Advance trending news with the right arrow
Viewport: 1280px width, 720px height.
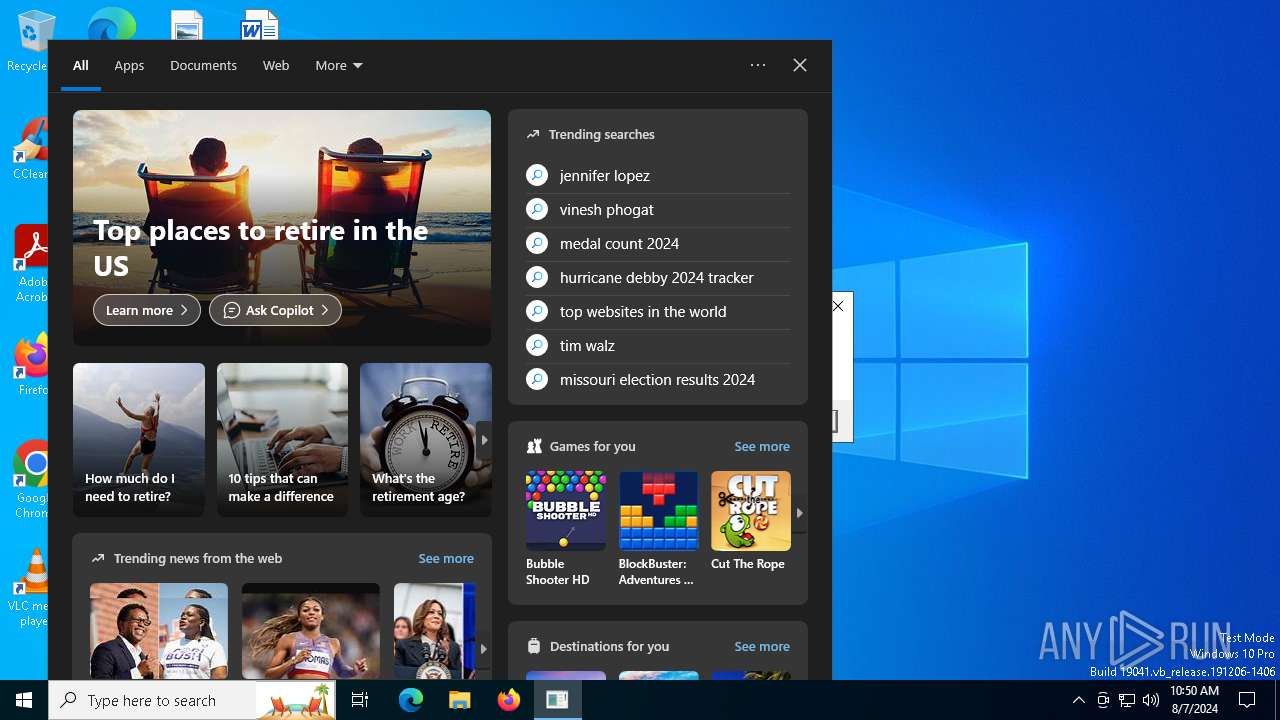pos(483,649)
